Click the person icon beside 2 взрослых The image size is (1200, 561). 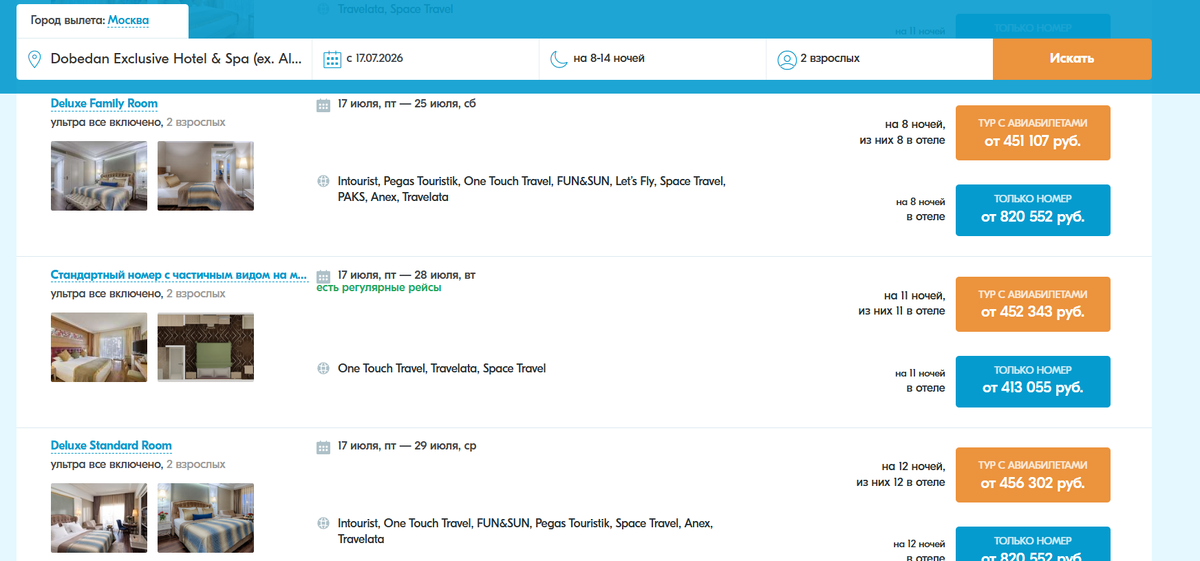(786, 60)
